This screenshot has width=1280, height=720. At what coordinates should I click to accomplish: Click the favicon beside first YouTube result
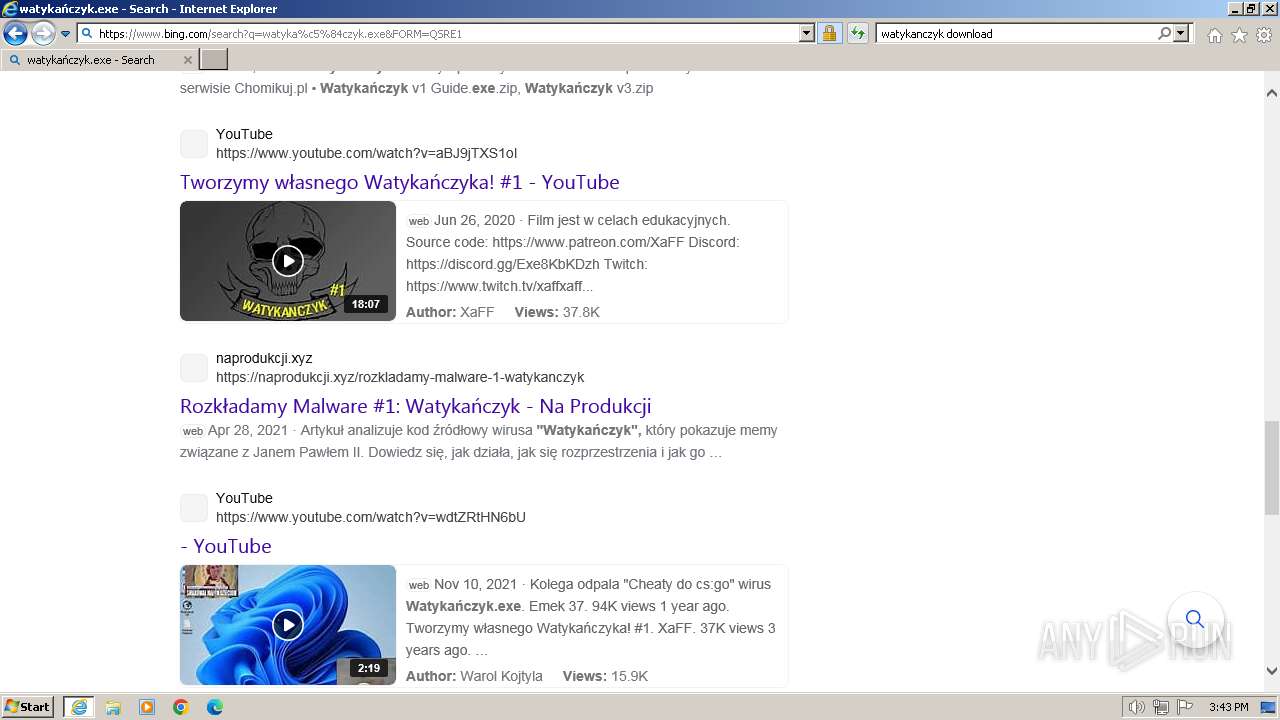[x=194, y=144]
